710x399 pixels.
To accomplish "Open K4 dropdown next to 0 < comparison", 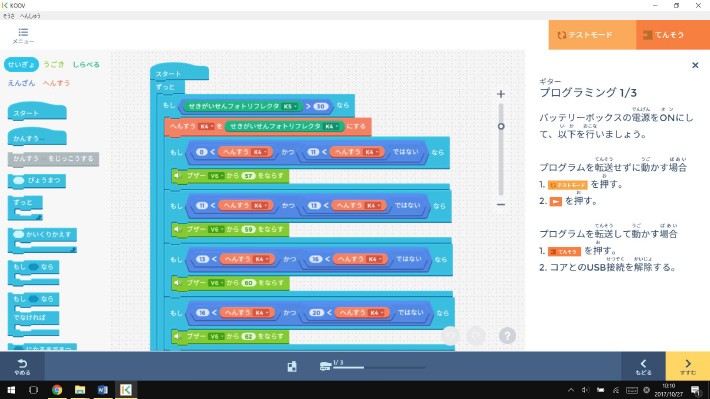I will pos(260,152).
